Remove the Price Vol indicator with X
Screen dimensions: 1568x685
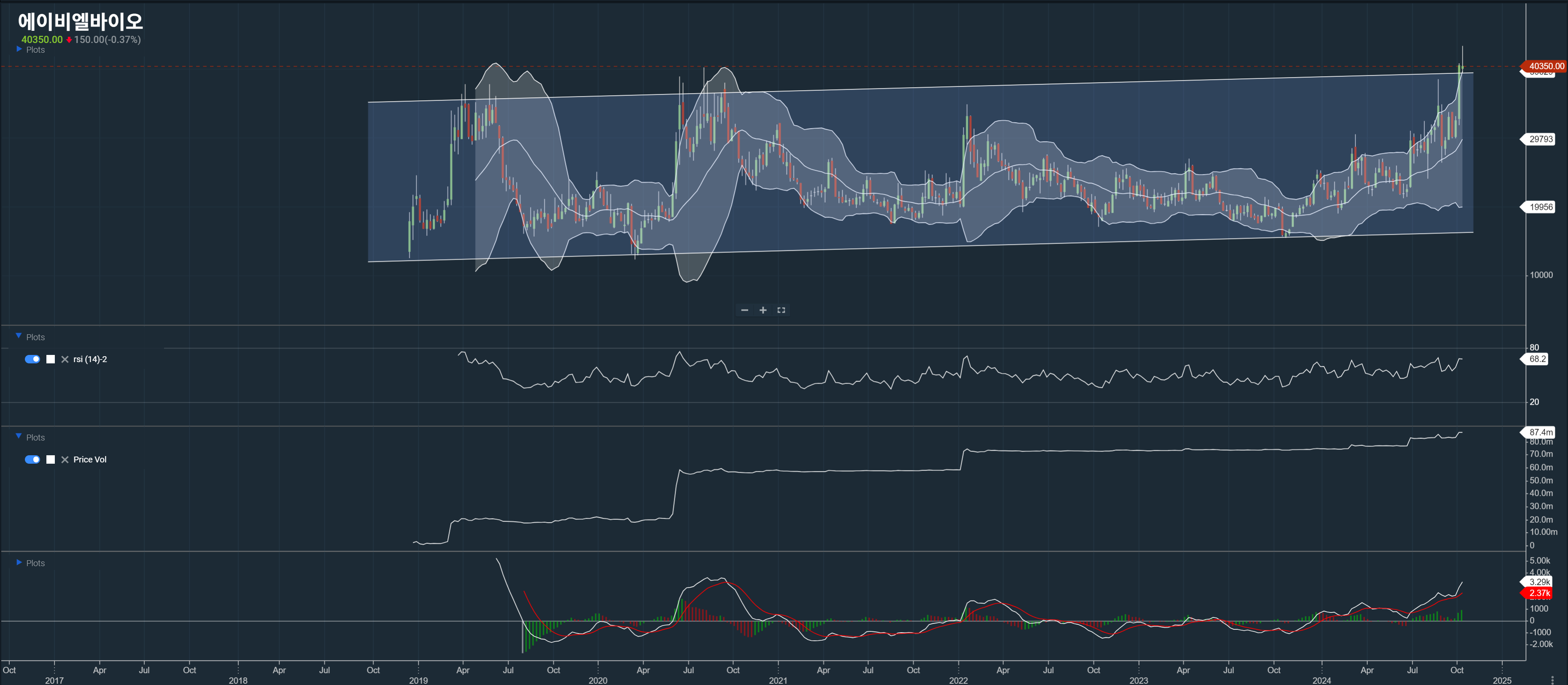coord(65,460)
